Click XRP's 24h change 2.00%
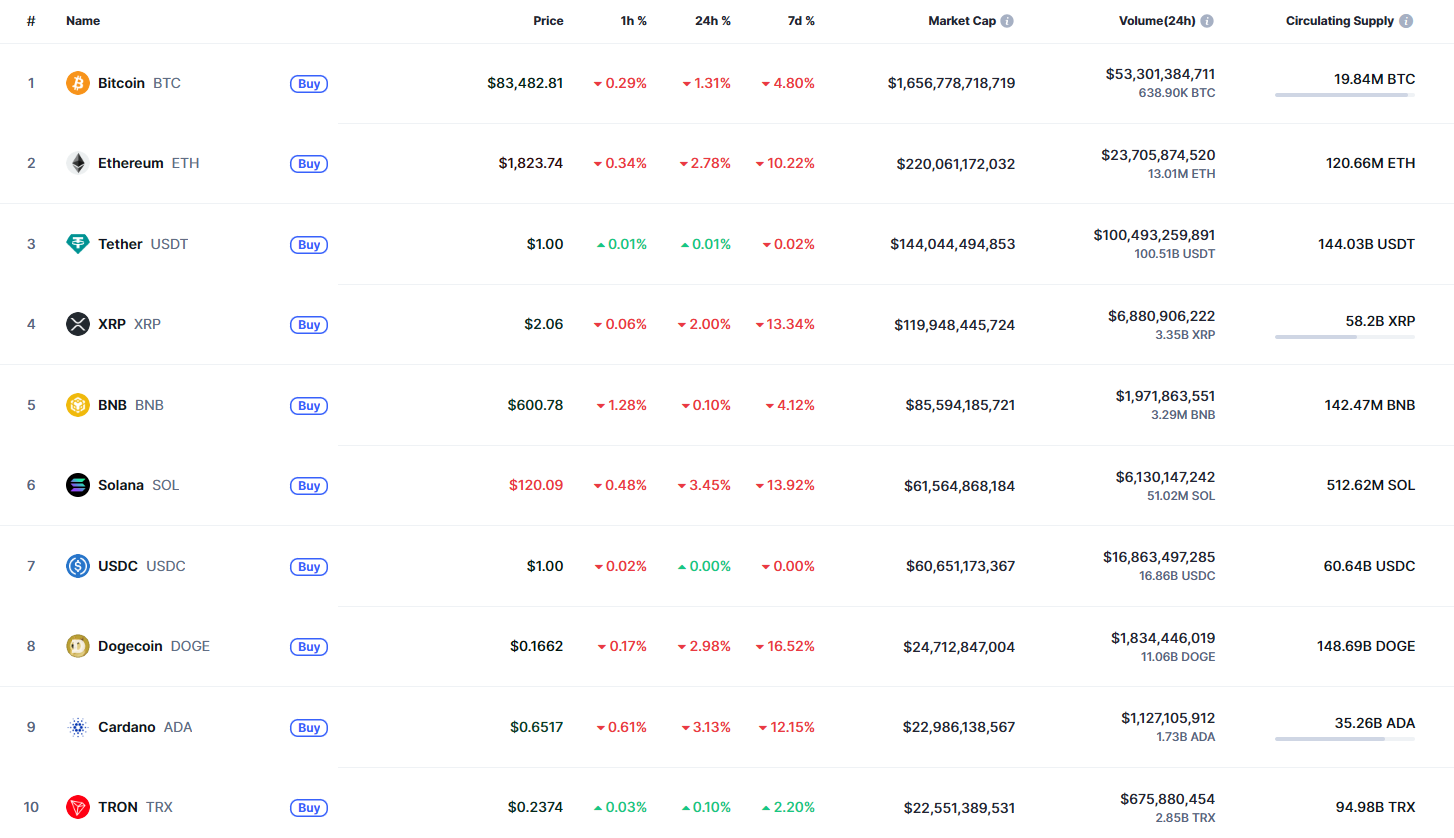1454x838 pixels. tap(704, 324)
